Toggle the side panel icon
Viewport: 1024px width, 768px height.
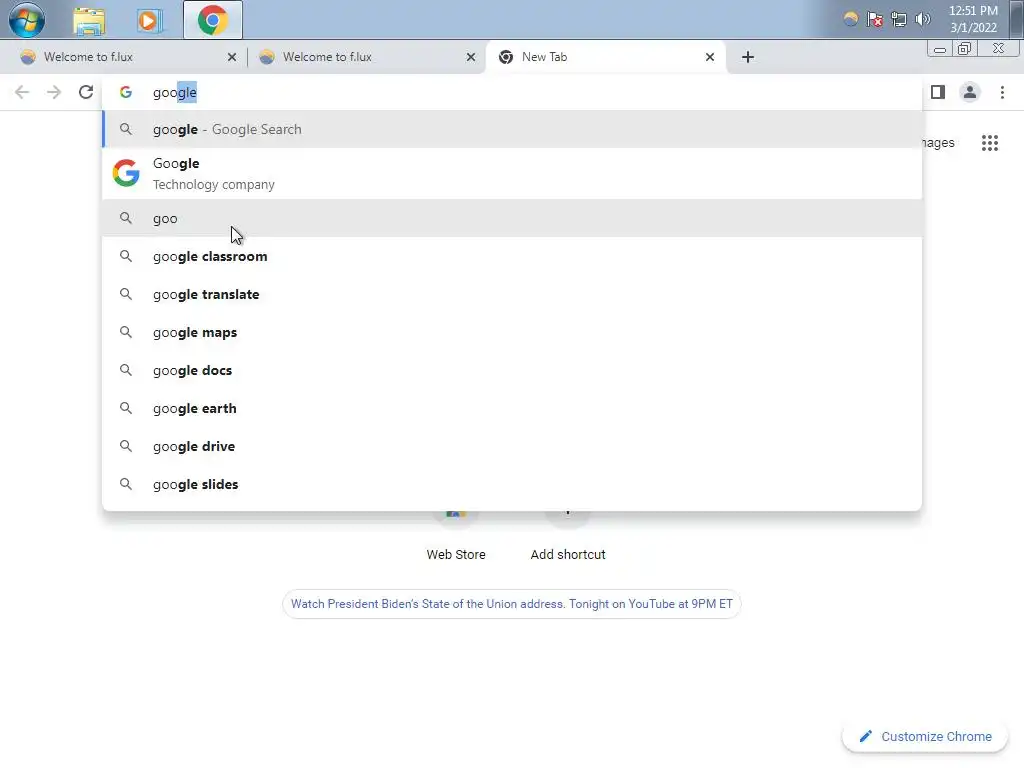[x=938, y=92]
